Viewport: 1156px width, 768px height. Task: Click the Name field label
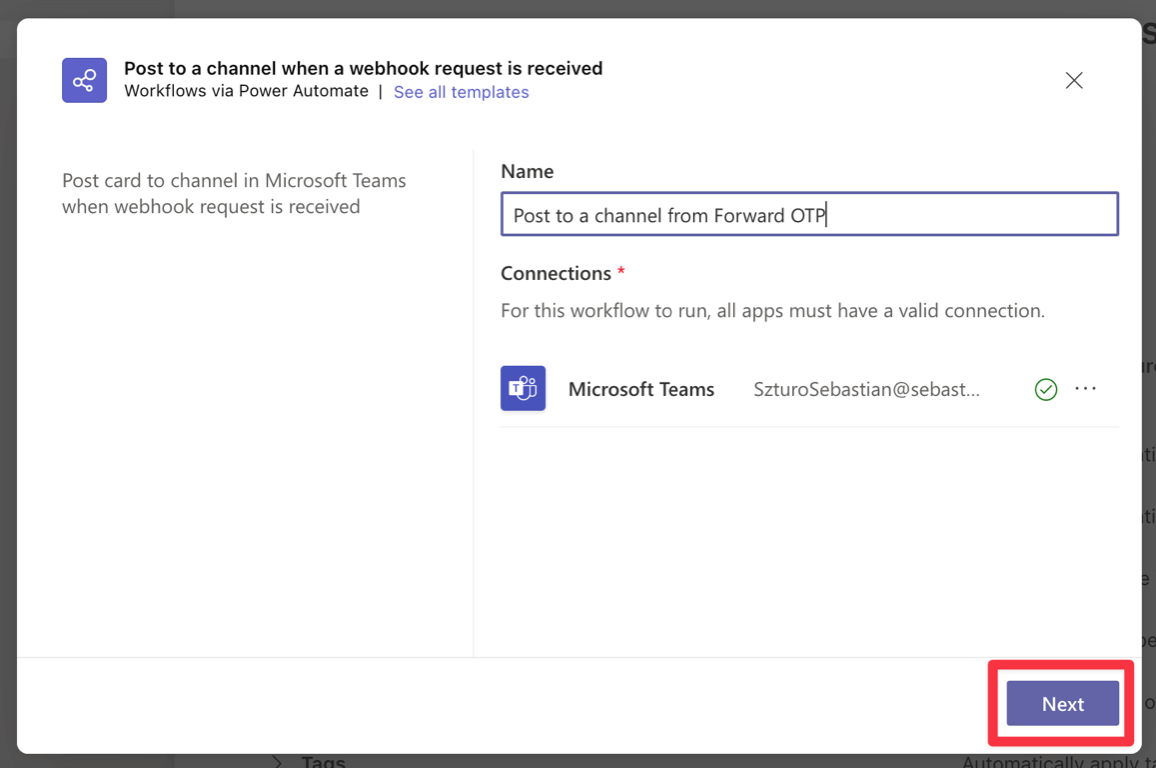coord(527,171)
